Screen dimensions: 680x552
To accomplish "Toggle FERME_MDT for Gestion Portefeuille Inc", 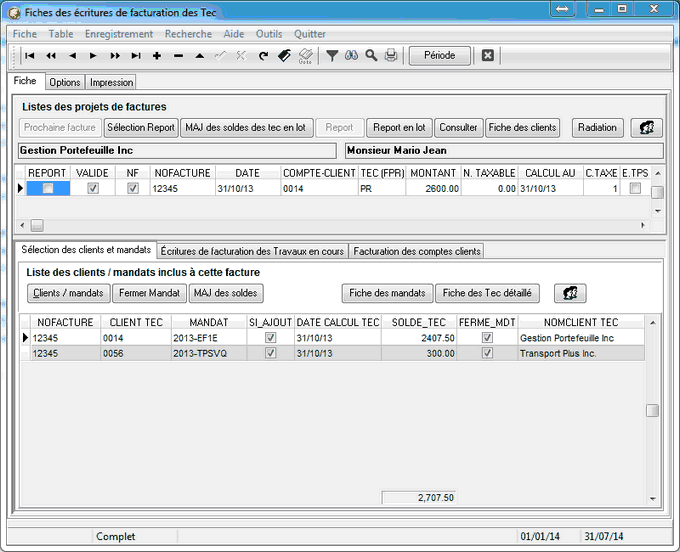I will [487, 337].
